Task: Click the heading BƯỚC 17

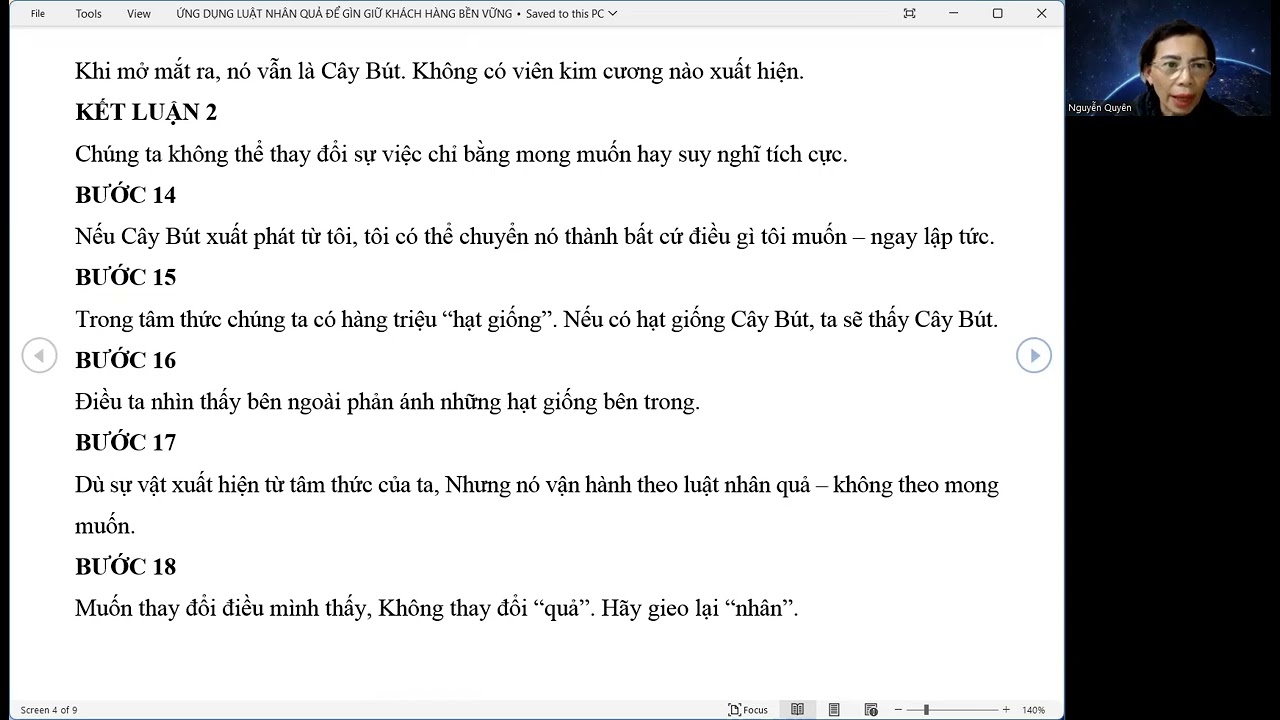Action: [x=126, y=442]
